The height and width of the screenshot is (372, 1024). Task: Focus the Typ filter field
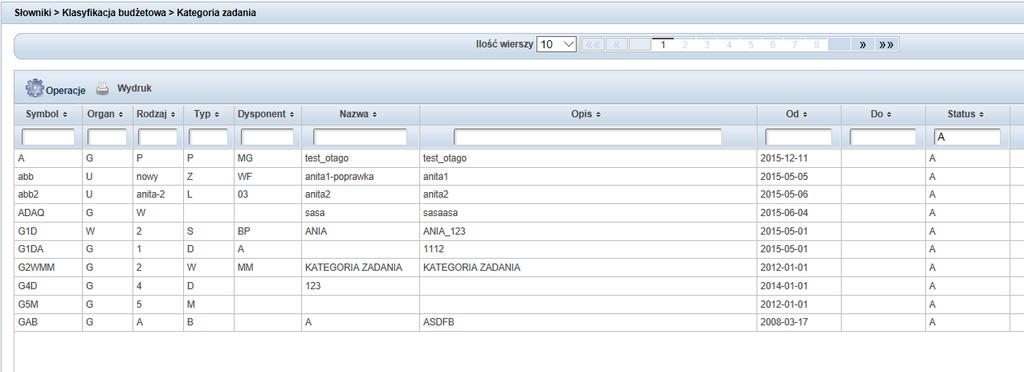(208, 137)
